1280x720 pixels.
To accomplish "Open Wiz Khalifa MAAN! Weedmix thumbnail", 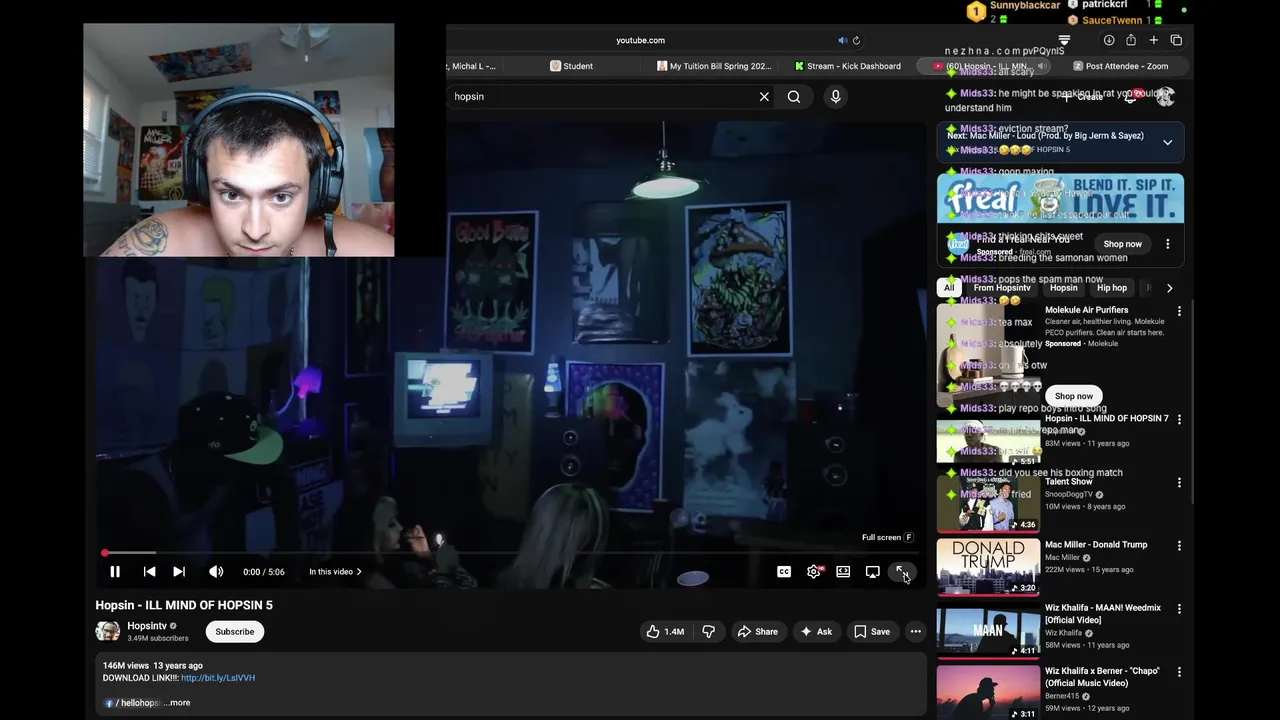I will point(988,630).
